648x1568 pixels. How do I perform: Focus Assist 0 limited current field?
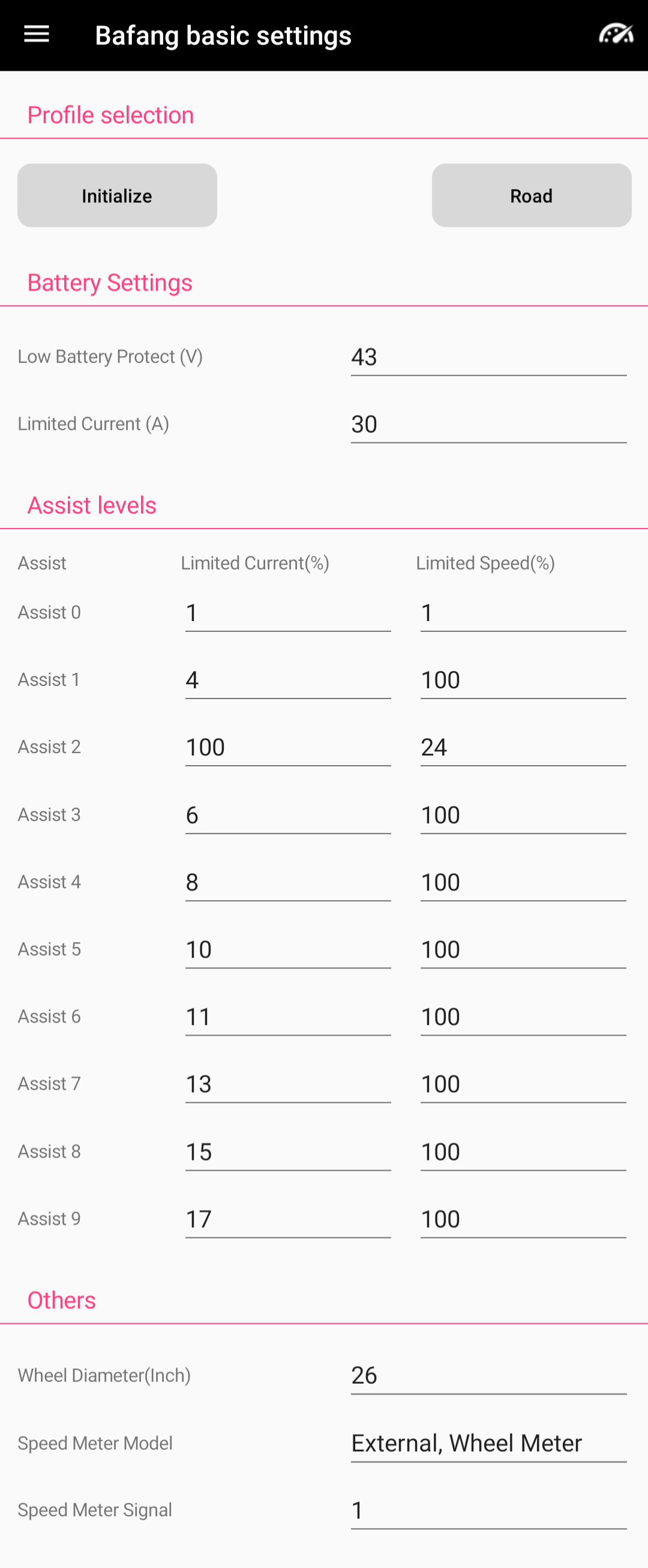click(288, 613)
